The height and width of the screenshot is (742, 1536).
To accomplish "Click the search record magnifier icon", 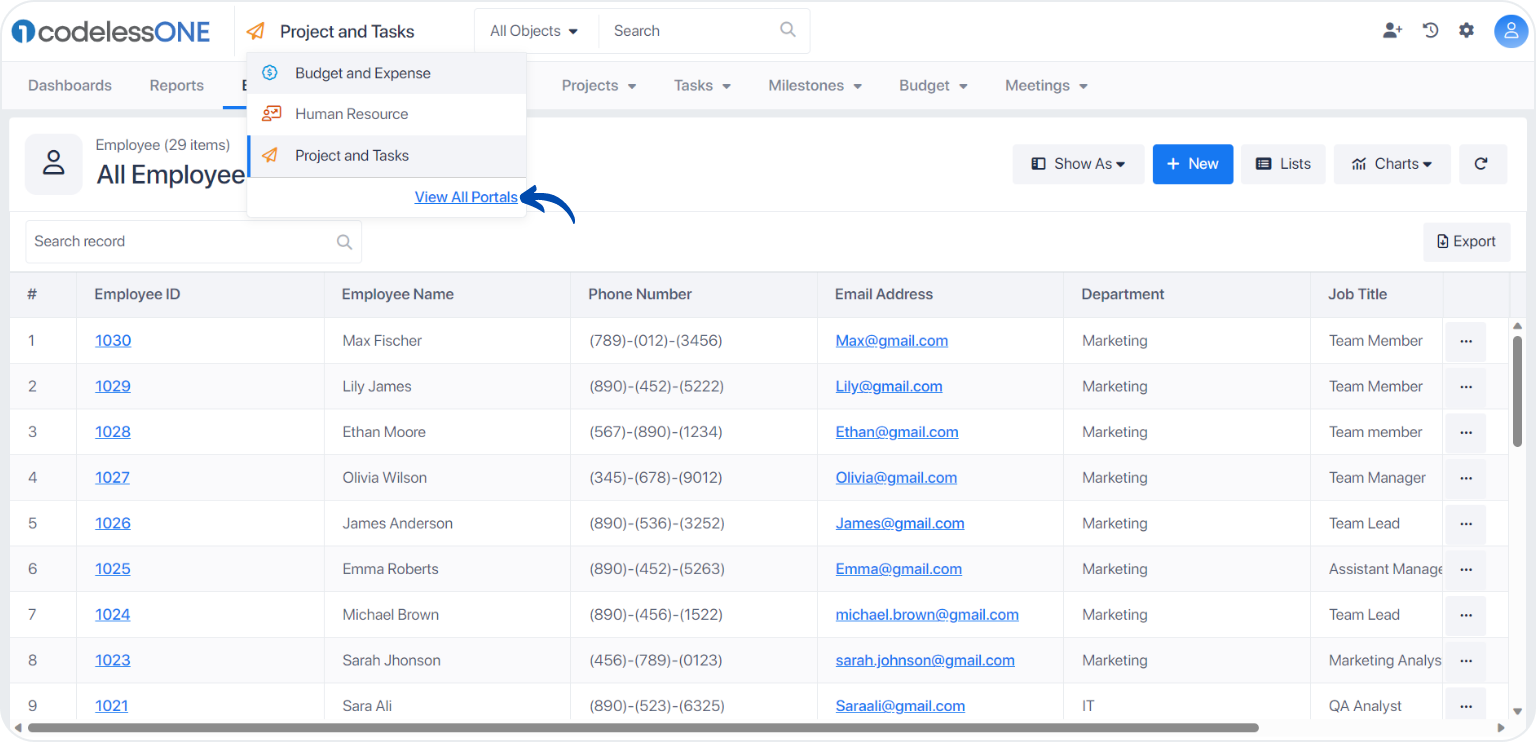I will 344,242.
